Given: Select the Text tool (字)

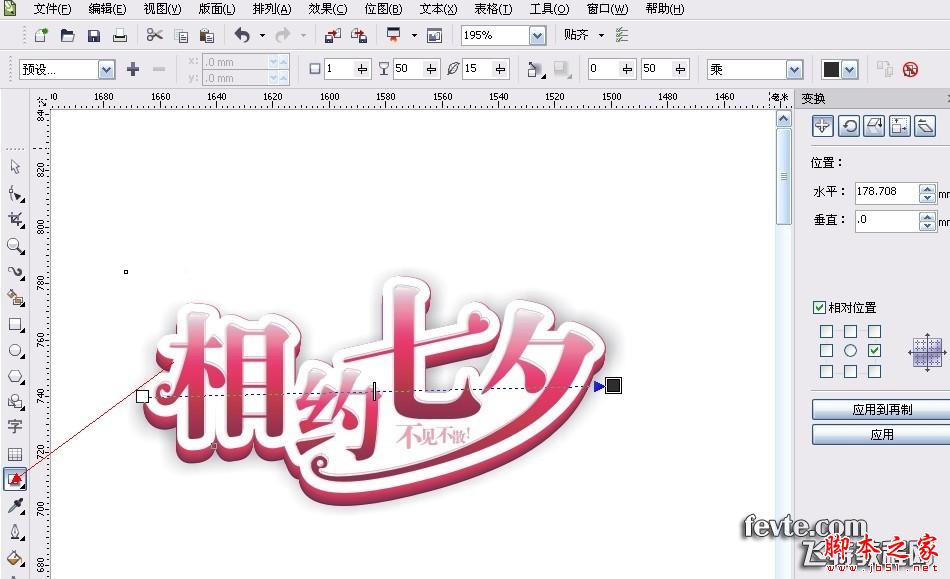Looking at the screenshot, I should point(15,428).
